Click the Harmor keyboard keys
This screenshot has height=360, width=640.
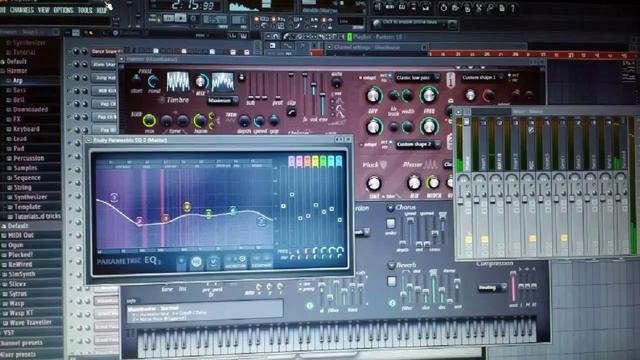click(x=337, y=335)
